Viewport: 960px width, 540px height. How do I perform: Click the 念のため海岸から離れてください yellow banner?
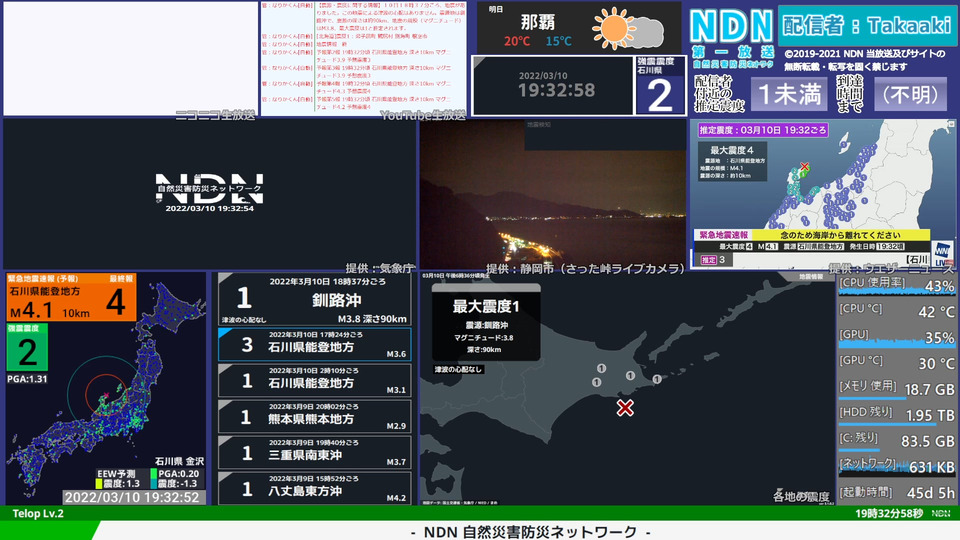point(840,235)
